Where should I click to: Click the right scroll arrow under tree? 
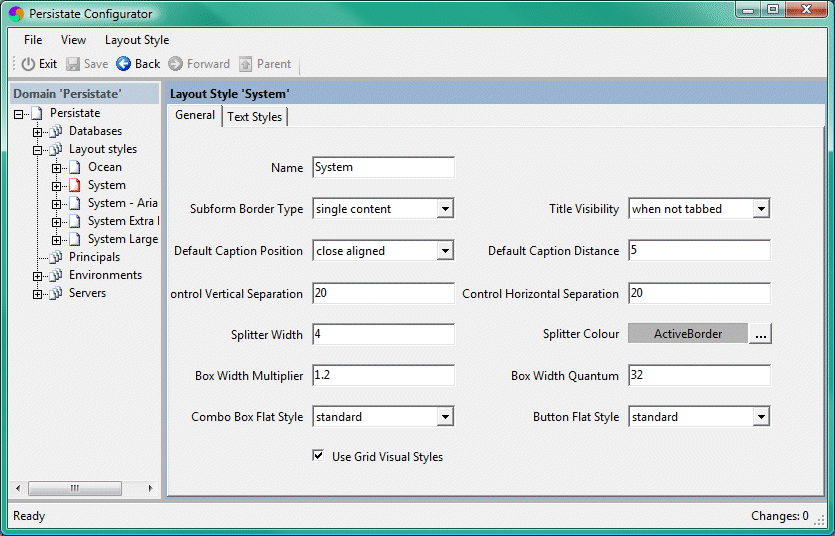[150, 488]
